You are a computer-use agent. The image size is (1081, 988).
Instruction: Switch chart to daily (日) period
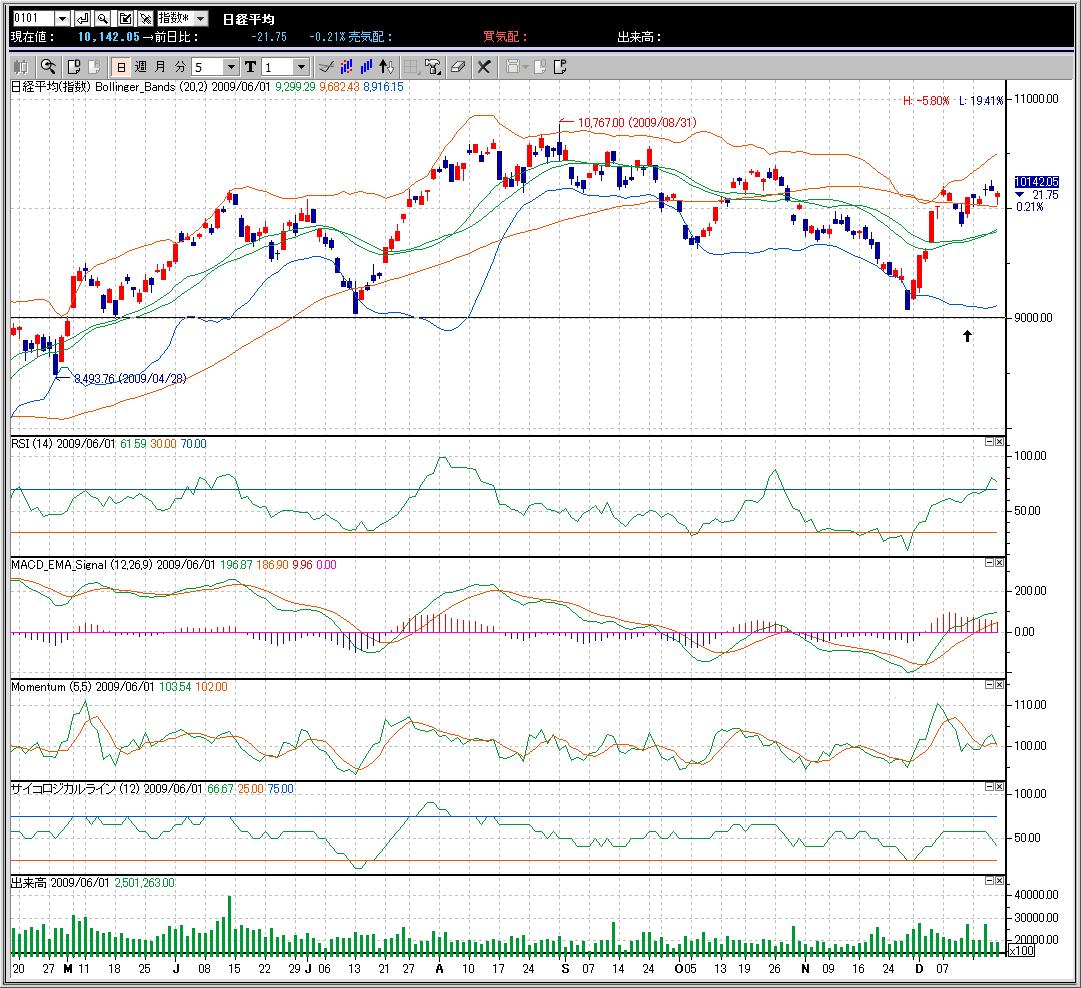coord(120,67)
